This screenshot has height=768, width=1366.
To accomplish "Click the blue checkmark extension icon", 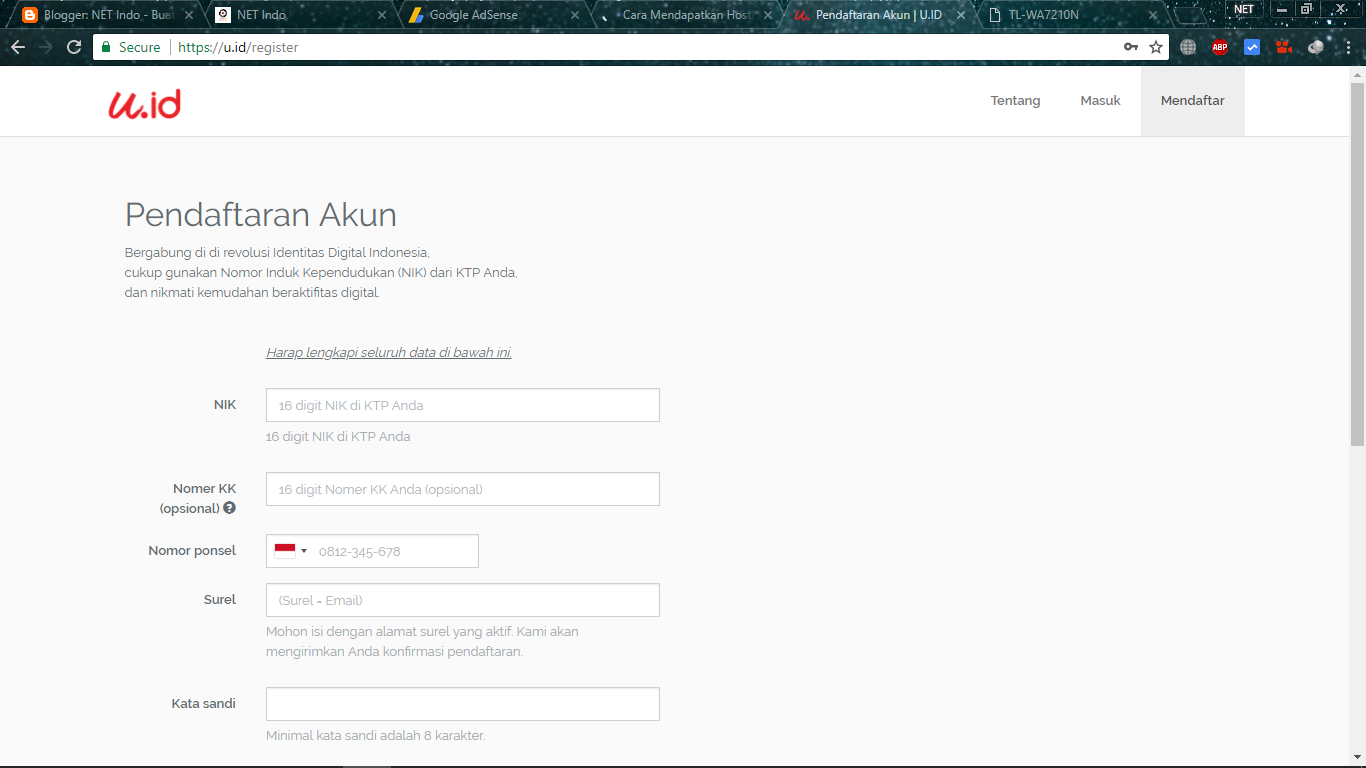I will point(1252,47).
